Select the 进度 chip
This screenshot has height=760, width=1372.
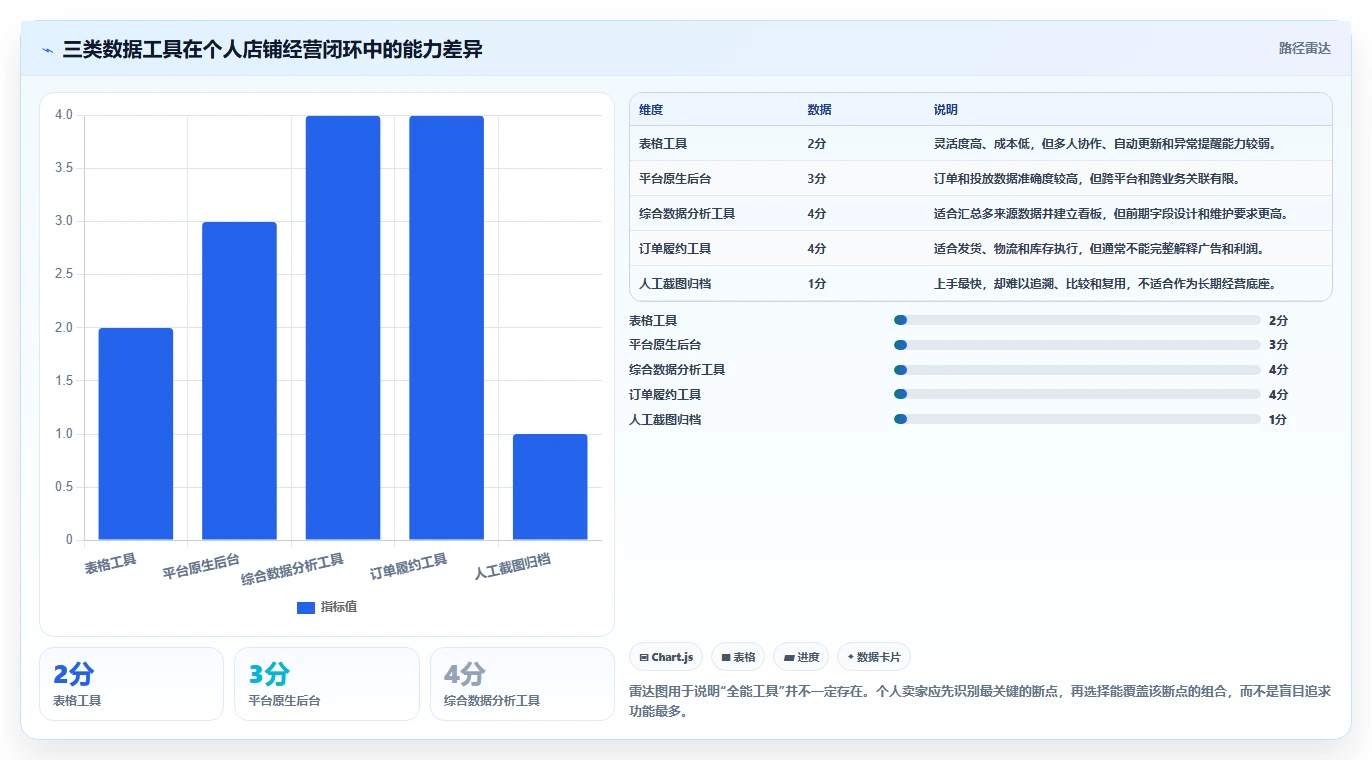tap(801, 657)
